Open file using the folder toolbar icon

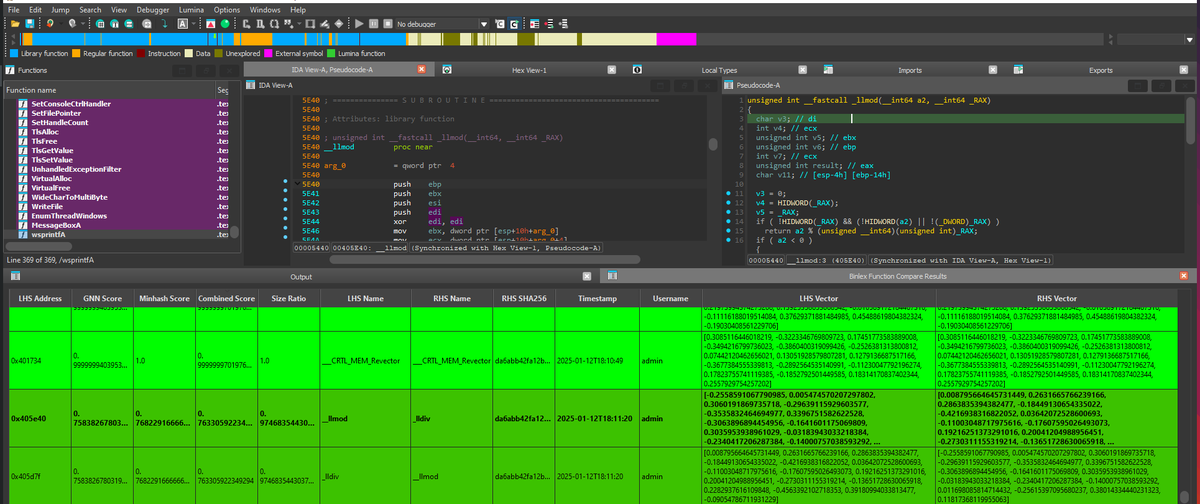pos(15,23)
